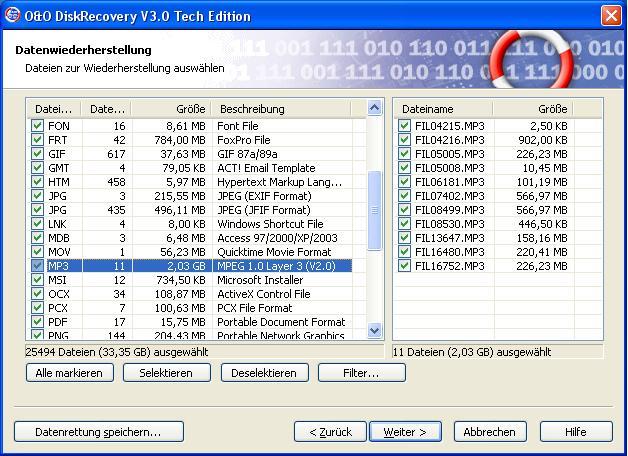Uncheck FIL04216.MP3 file checkbox
The image size is (628, 456).
click(x=404, y=140)
